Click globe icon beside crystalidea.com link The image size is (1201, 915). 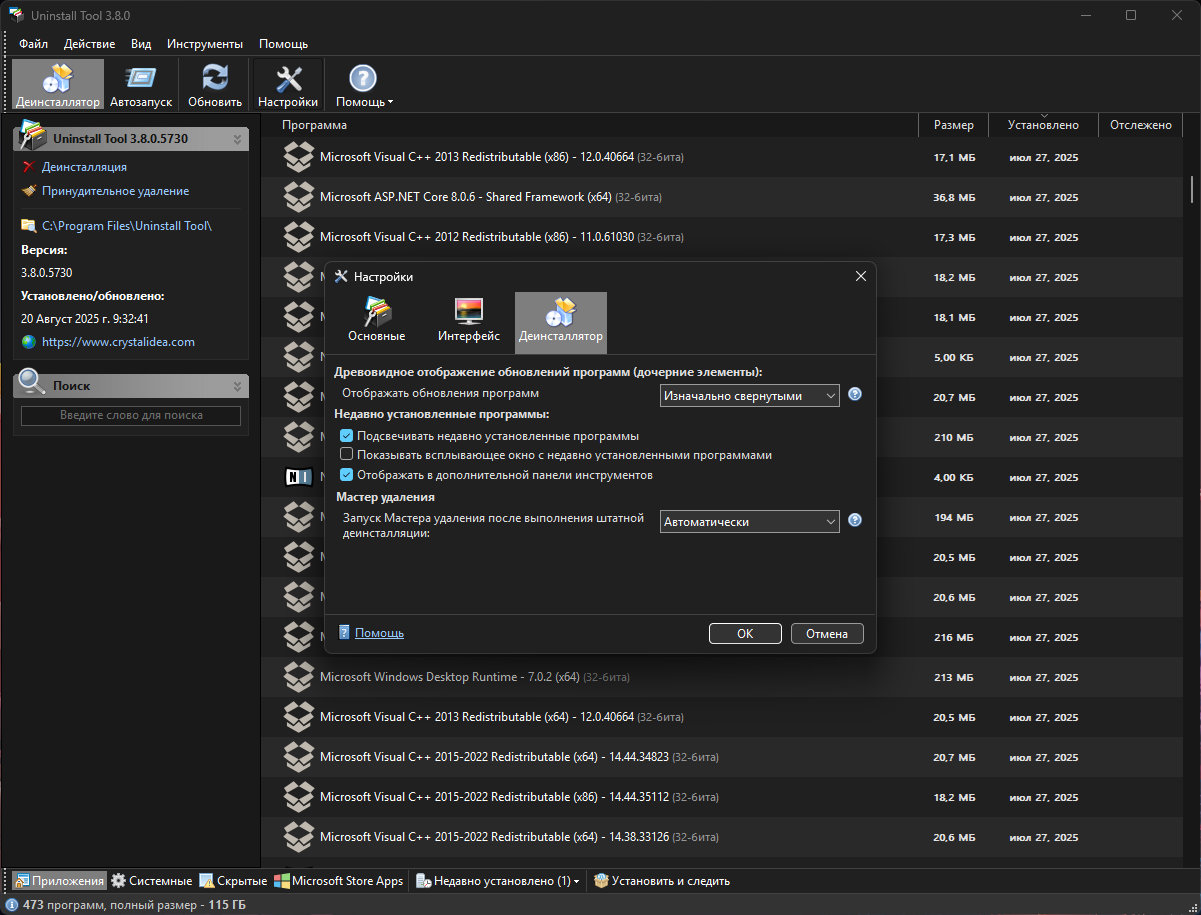pos(28,342)
